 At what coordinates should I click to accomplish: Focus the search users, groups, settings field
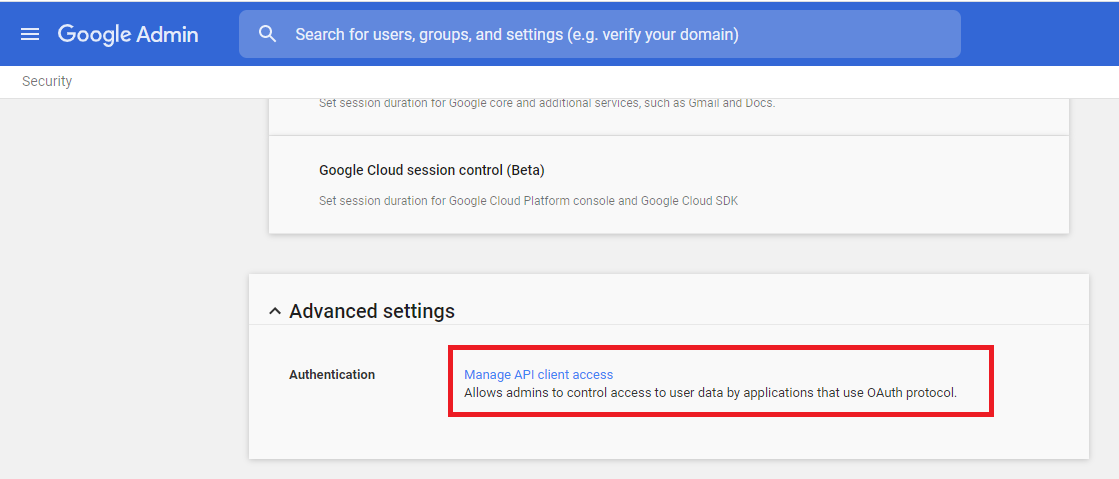599,34
